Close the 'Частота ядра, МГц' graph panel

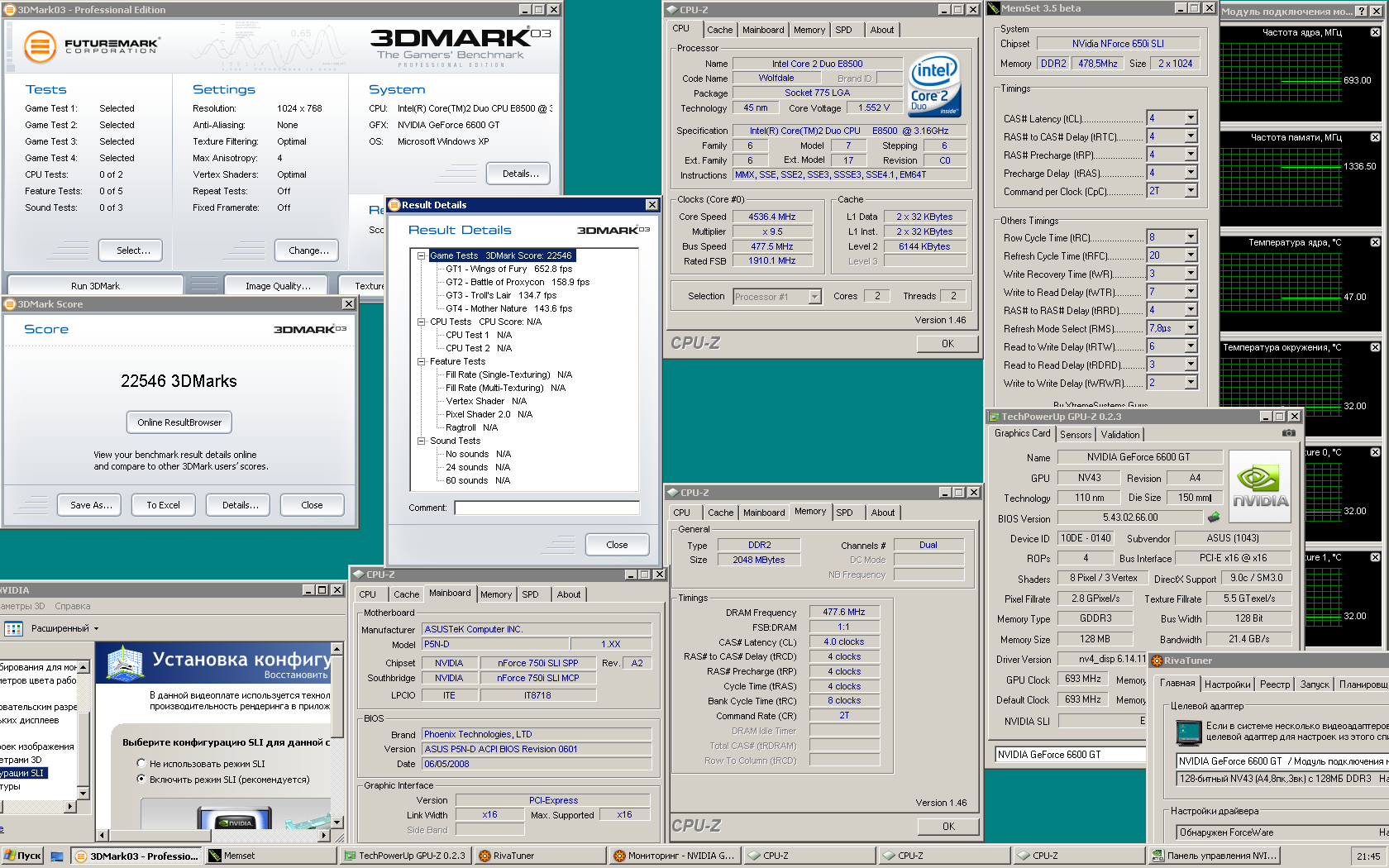pyautogui.click(x=1375, y=32)
